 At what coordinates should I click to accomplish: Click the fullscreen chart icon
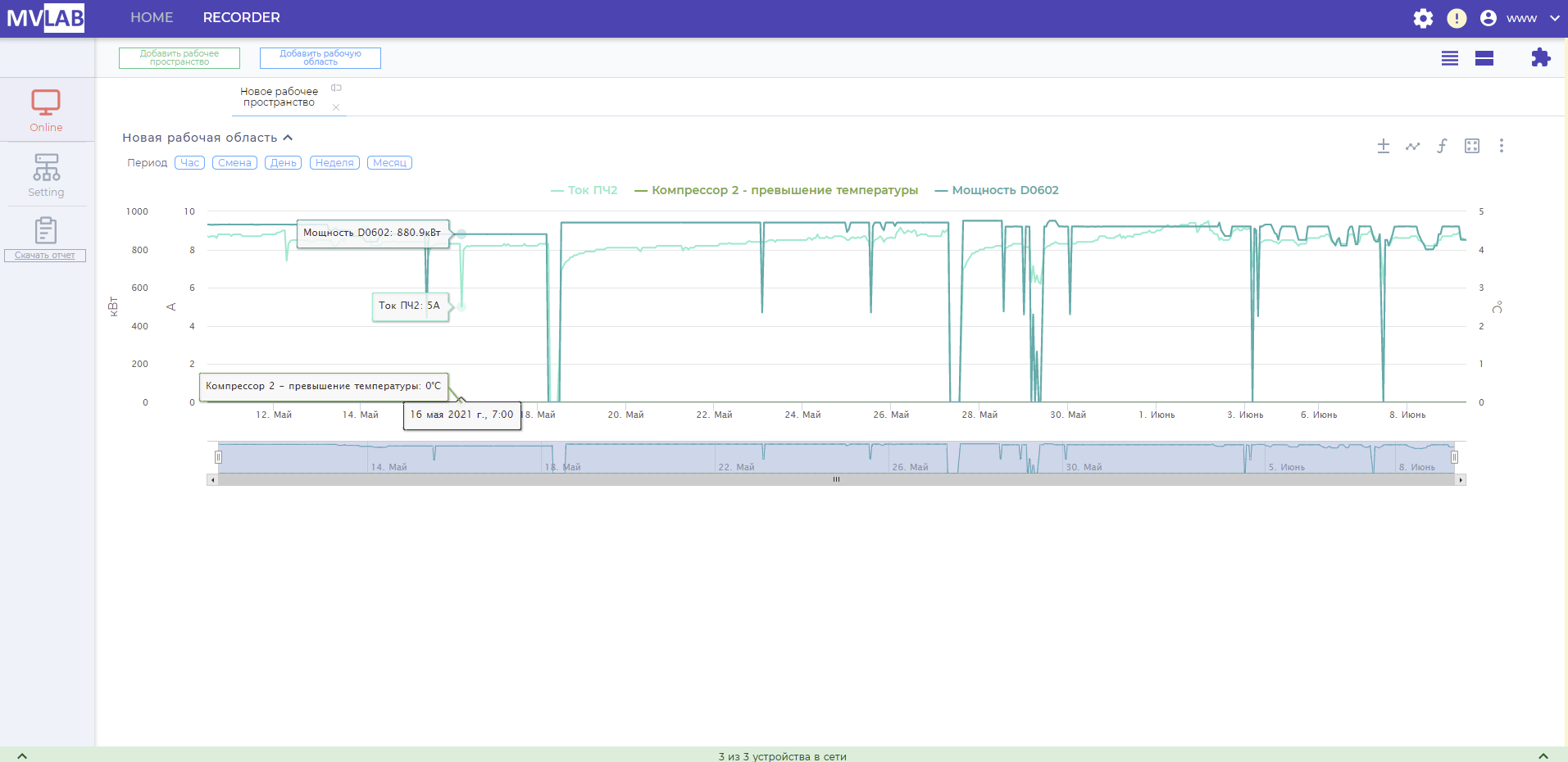pyautogui.click(x=1472, y=146)
